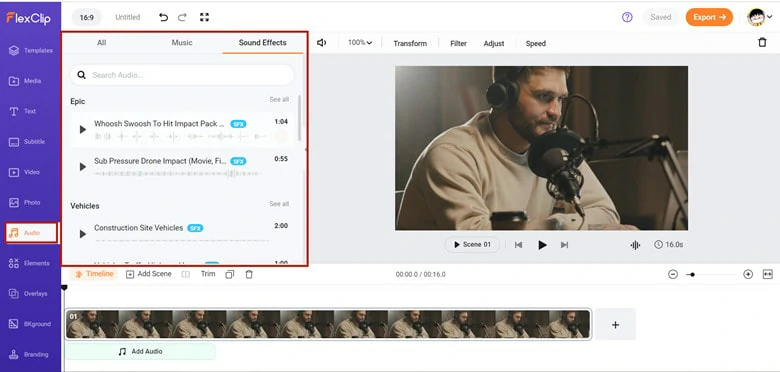Zoom in the timeline
The height and width of the screenshot is (372, 780).
[748, 274]
